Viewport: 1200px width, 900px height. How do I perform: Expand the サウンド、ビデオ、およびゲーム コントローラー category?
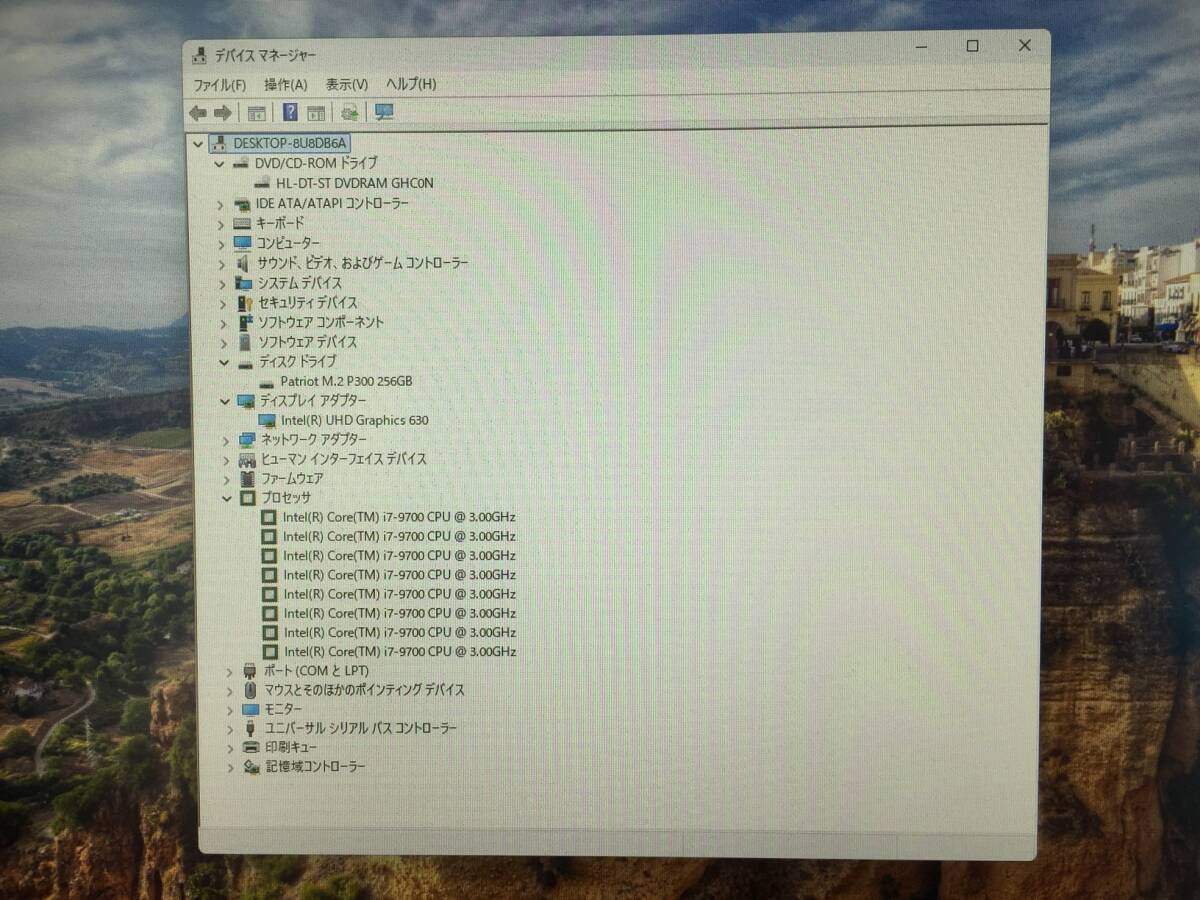[221, 264]
